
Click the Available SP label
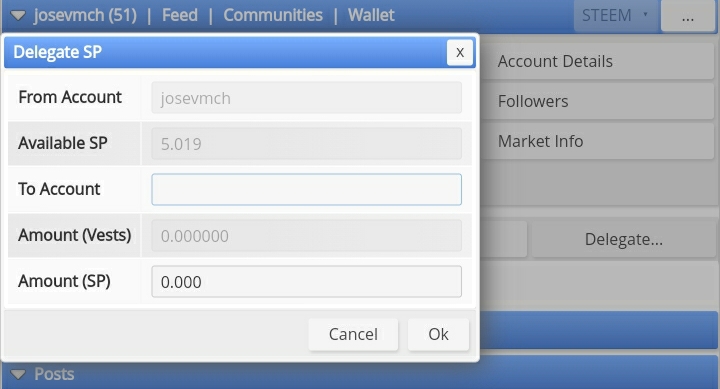(x=62, y=143)
